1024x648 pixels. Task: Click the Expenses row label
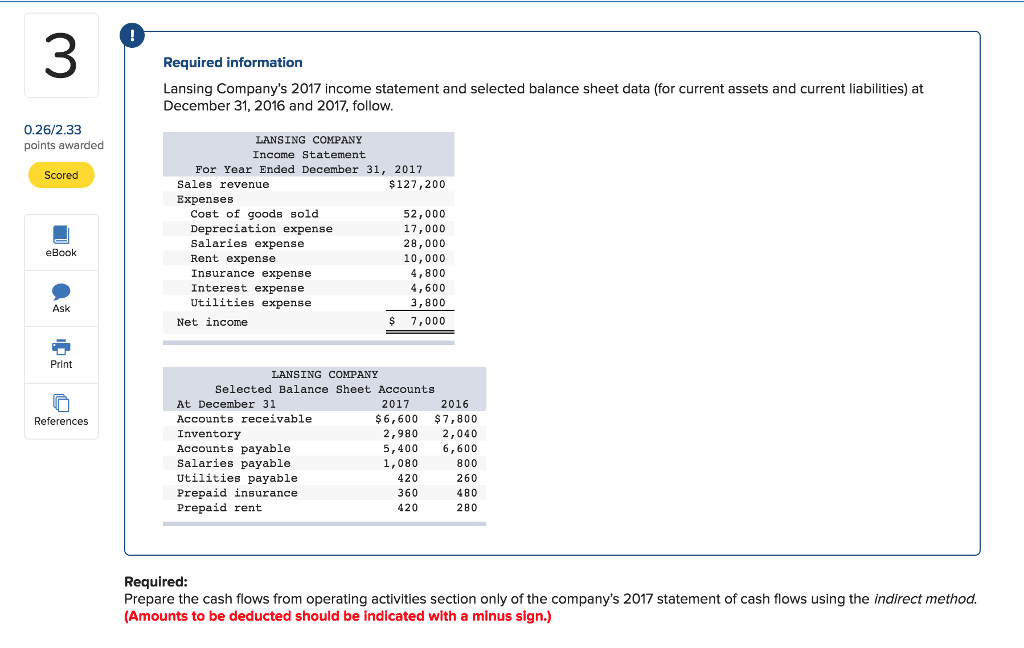204,199
